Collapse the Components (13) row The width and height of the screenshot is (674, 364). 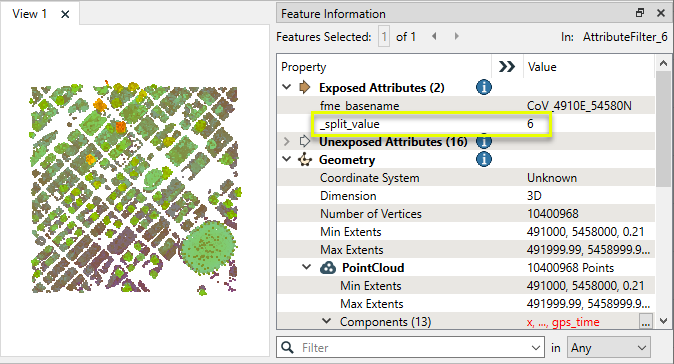327,321
